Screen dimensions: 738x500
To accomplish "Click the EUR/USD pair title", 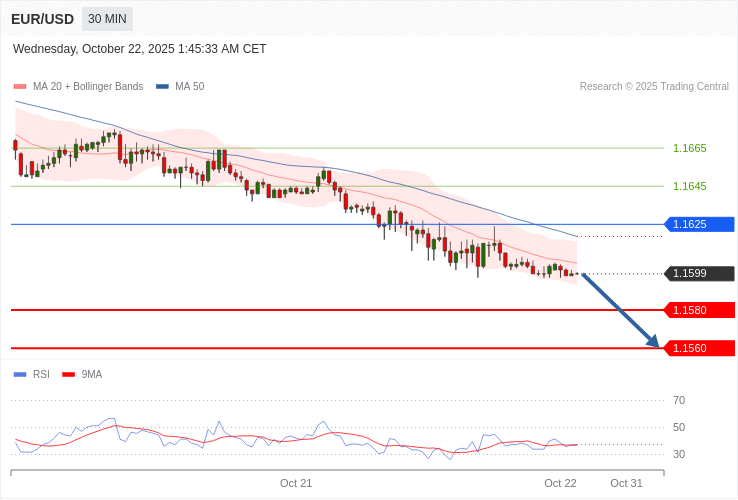I will point(42,19).
